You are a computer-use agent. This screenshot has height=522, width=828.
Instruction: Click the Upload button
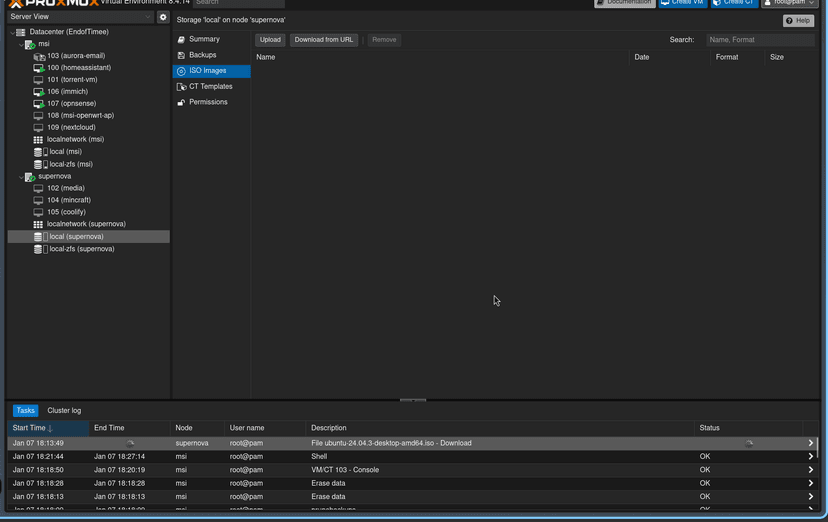coord(270,40)
